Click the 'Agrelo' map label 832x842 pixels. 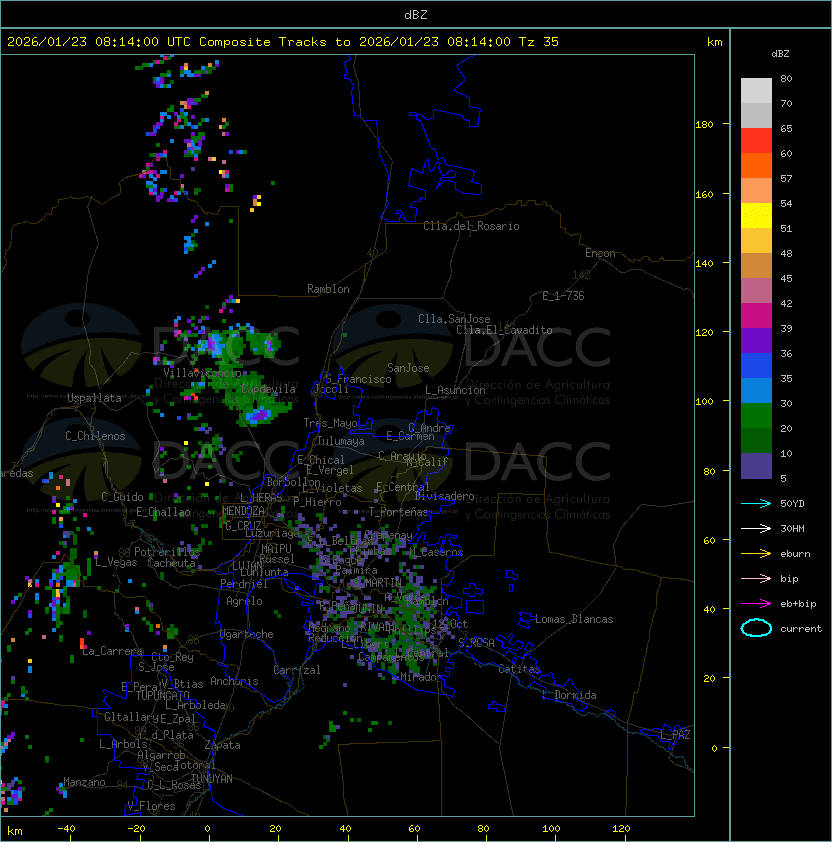point(244,601)
